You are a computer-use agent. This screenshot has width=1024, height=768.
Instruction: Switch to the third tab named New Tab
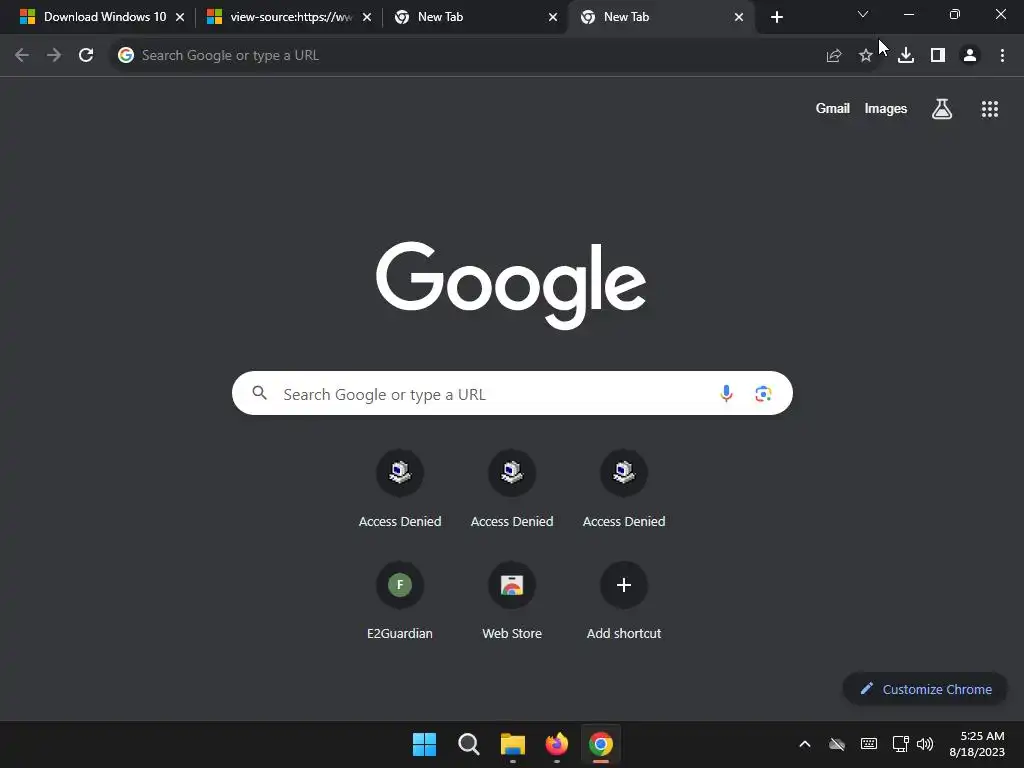(x=473, y=17)
